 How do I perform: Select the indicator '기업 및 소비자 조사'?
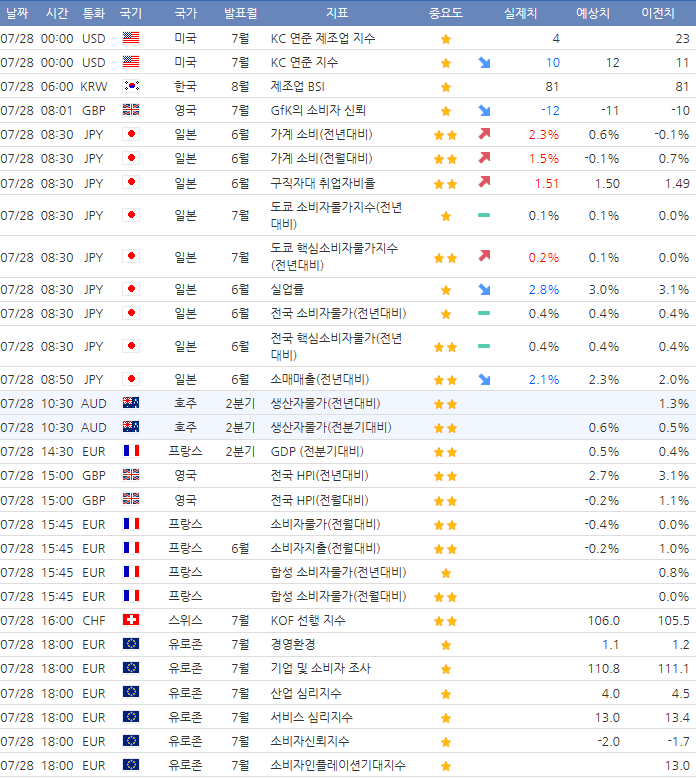coord(320,668)
